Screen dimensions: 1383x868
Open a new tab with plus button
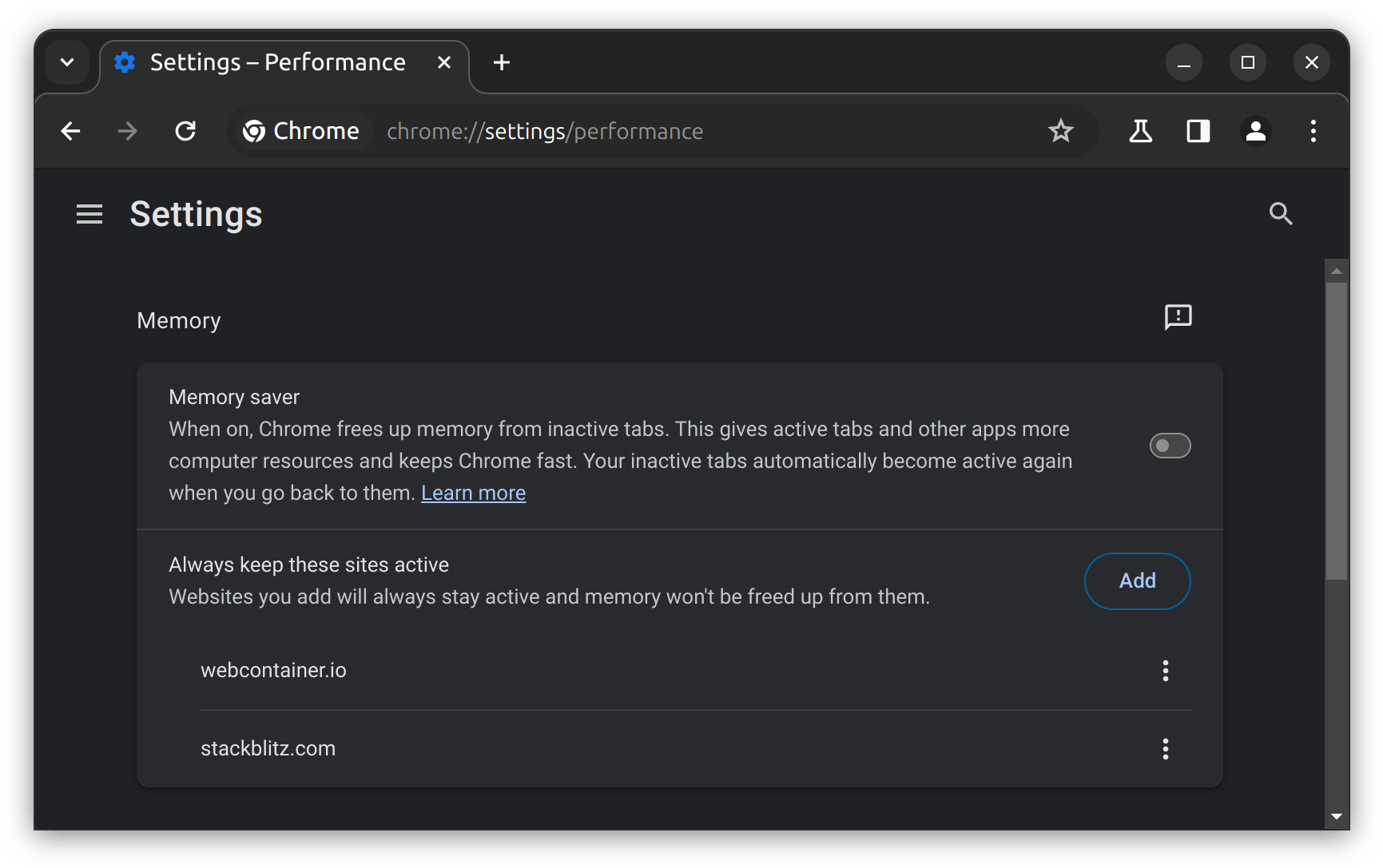tap(501, 62)
